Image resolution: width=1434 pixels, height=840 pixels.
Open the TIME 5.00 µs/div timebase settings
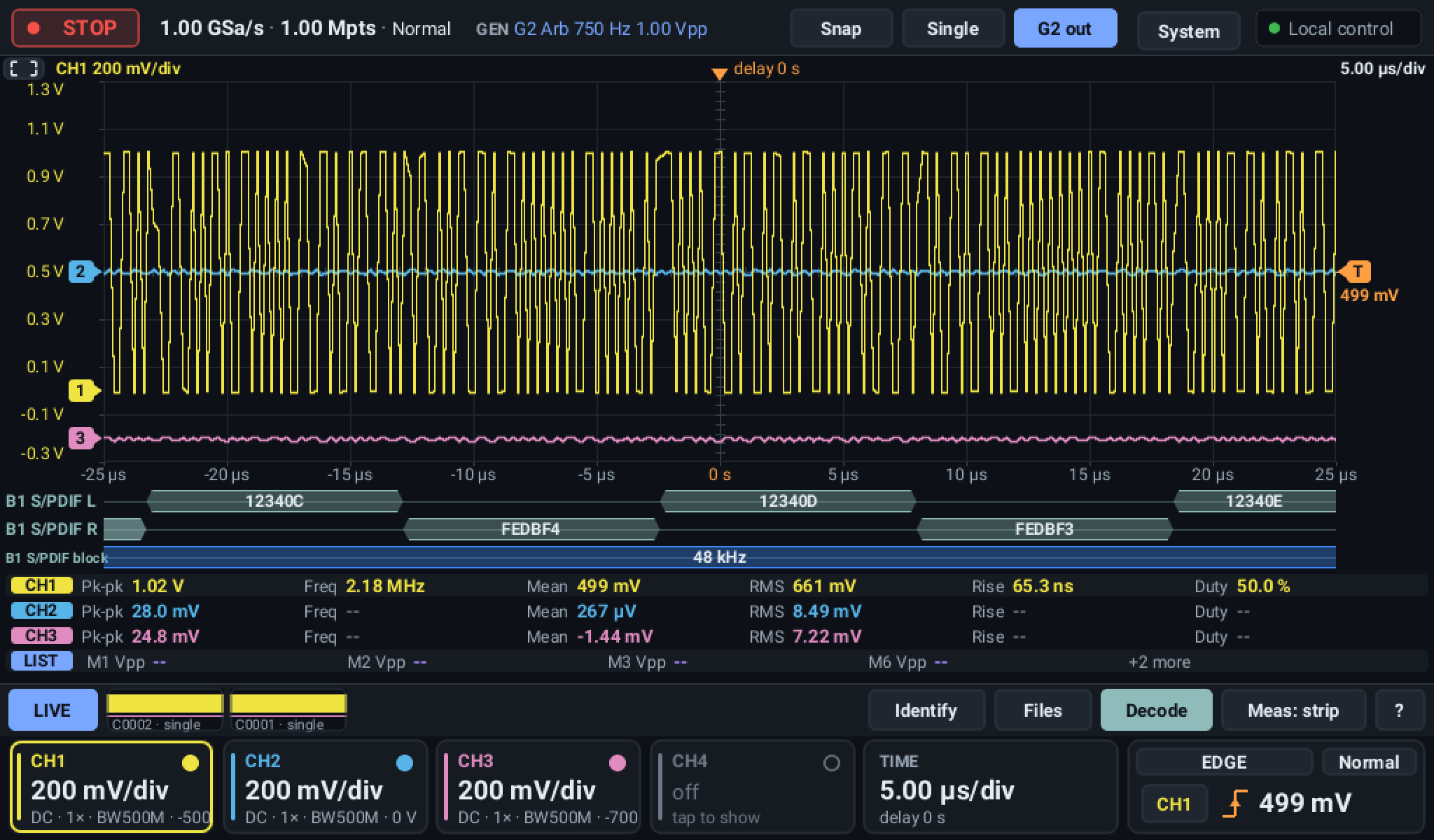tap(990, 787)
